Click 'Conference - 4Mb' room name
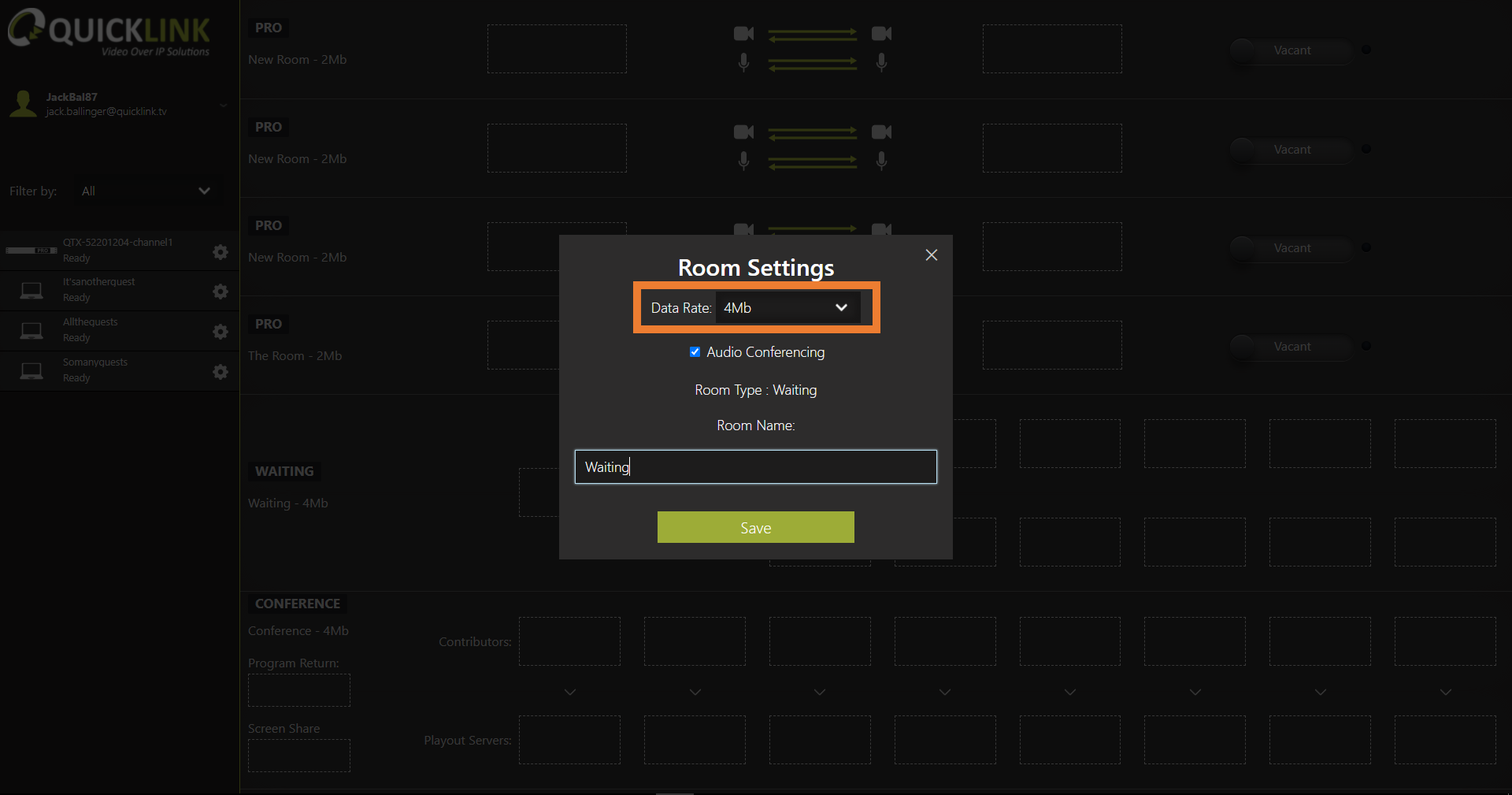1512x795 pixels. point(298,631)
